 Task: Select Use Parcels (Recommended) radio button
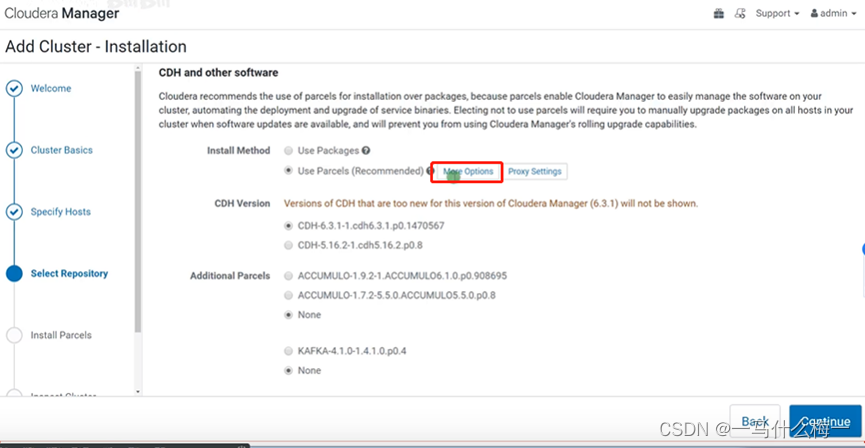pos(288,171)
